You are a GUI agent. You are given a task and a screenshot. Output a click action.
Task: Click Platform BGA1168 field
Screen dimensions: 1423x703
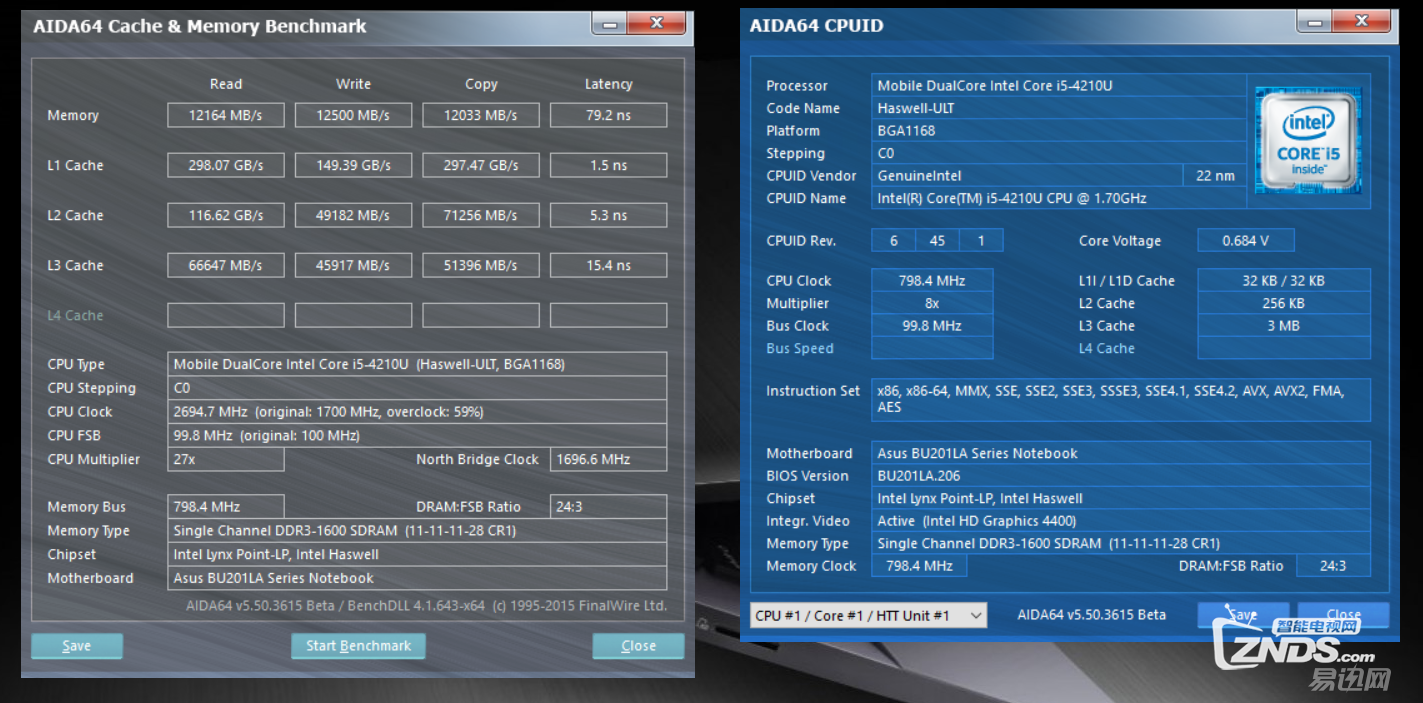(1059, 131)
